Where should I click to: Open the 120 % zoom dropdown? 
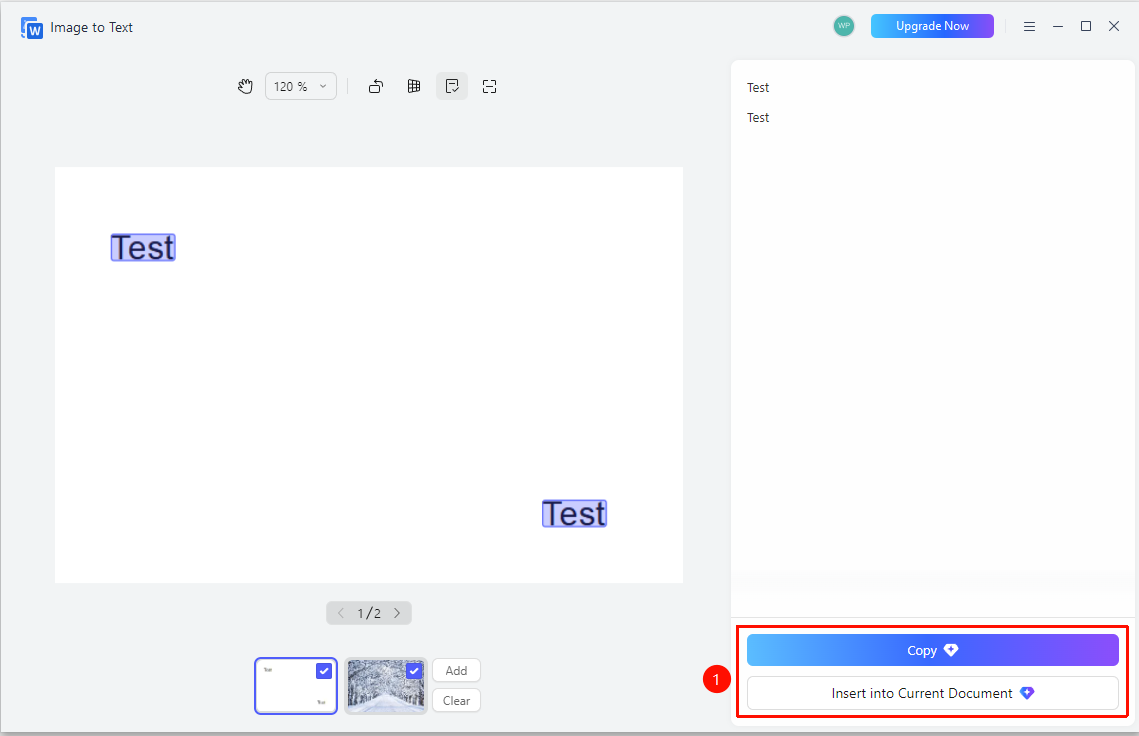point(301,86)
